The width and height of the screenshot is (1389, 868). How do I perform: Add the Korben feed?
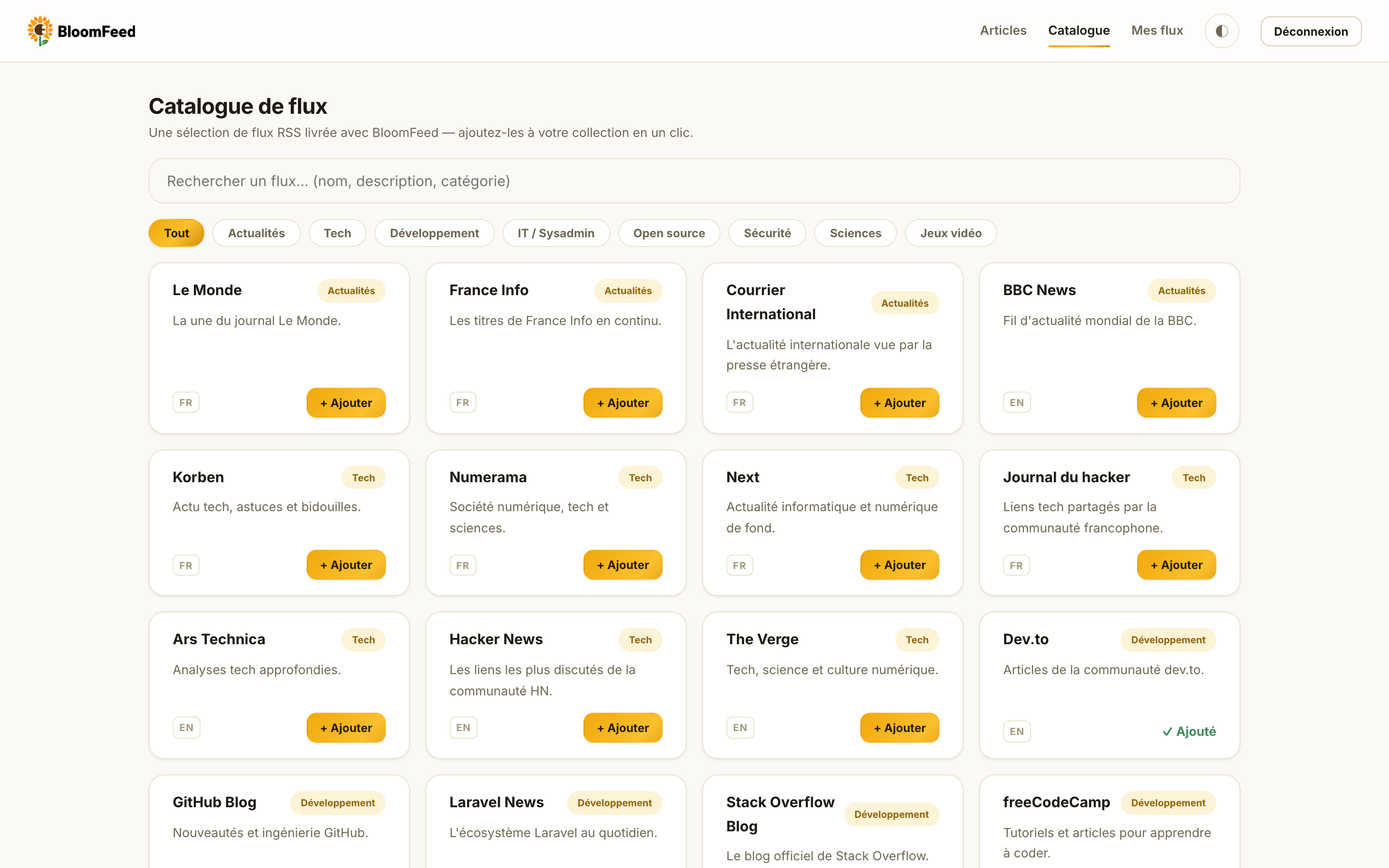tap(346, 565)
